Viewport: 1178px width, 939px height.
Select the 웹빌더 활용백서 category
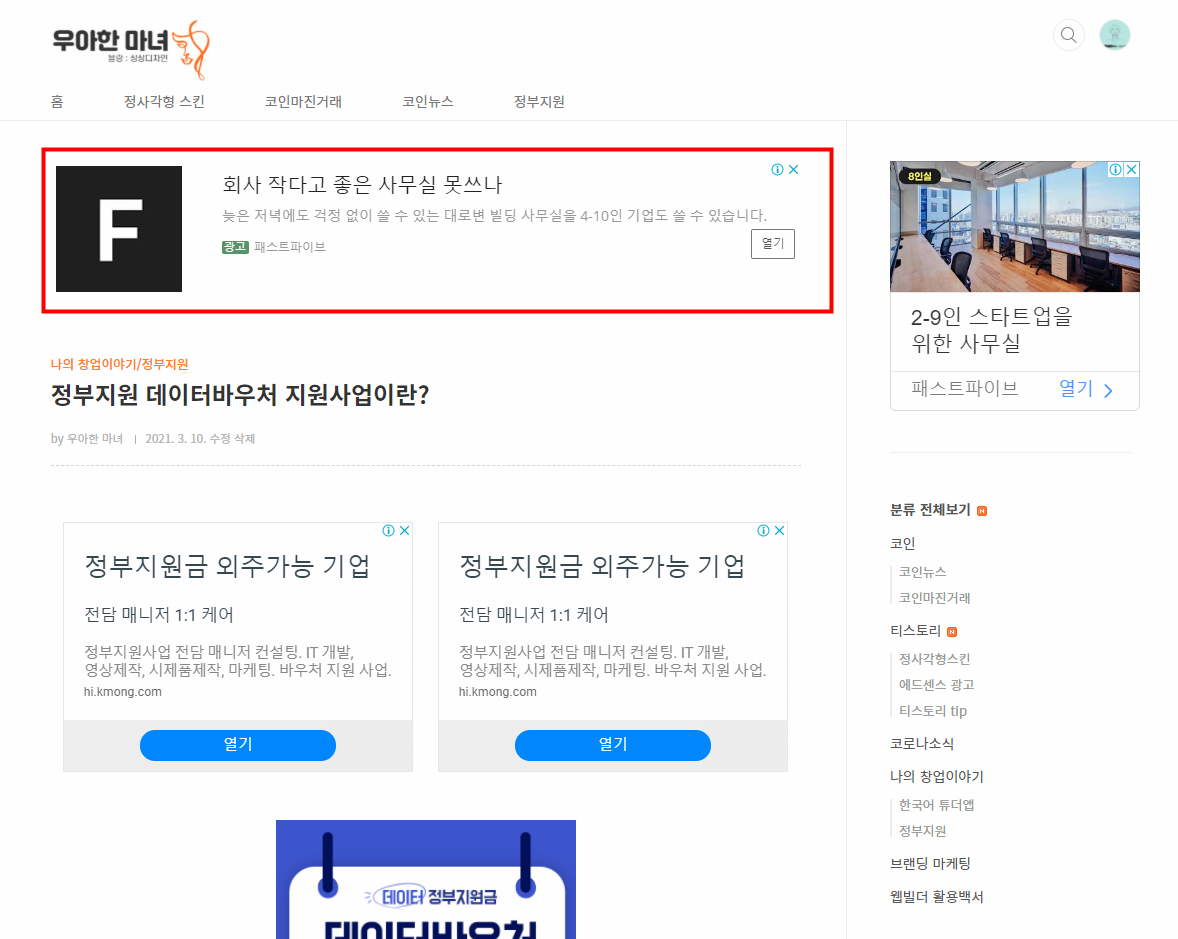937,897
